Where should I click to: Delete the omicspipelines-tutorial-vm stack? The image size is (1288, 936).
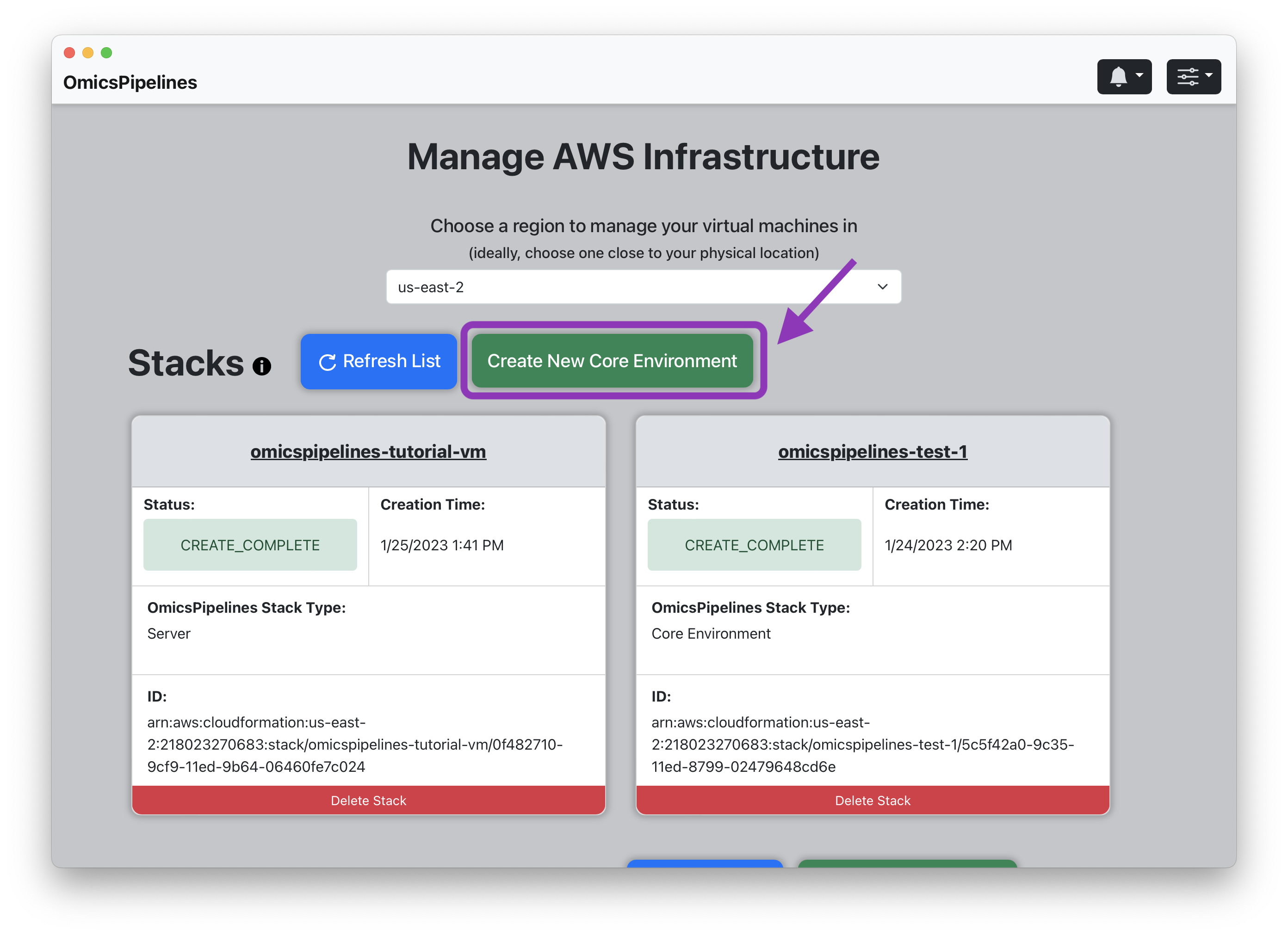coord(369,801)
